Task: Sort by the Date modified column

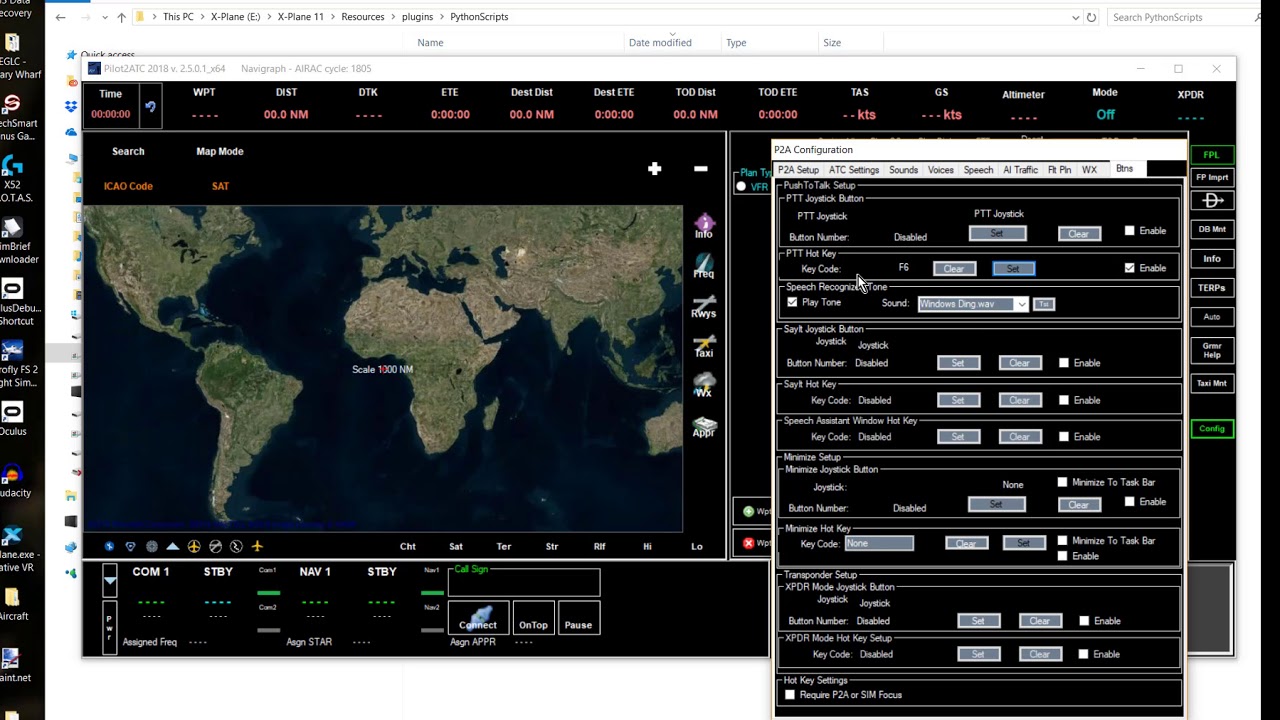Action: point(659,43)
